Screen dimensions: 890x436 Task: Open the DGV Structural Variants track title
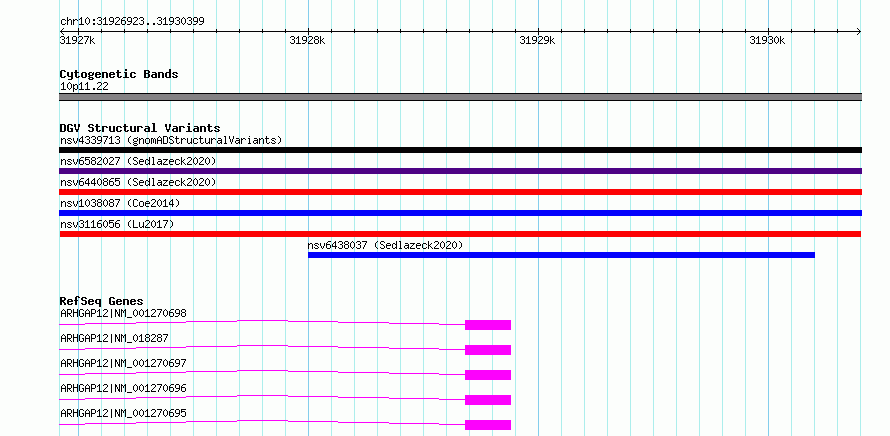pos(140,128)
